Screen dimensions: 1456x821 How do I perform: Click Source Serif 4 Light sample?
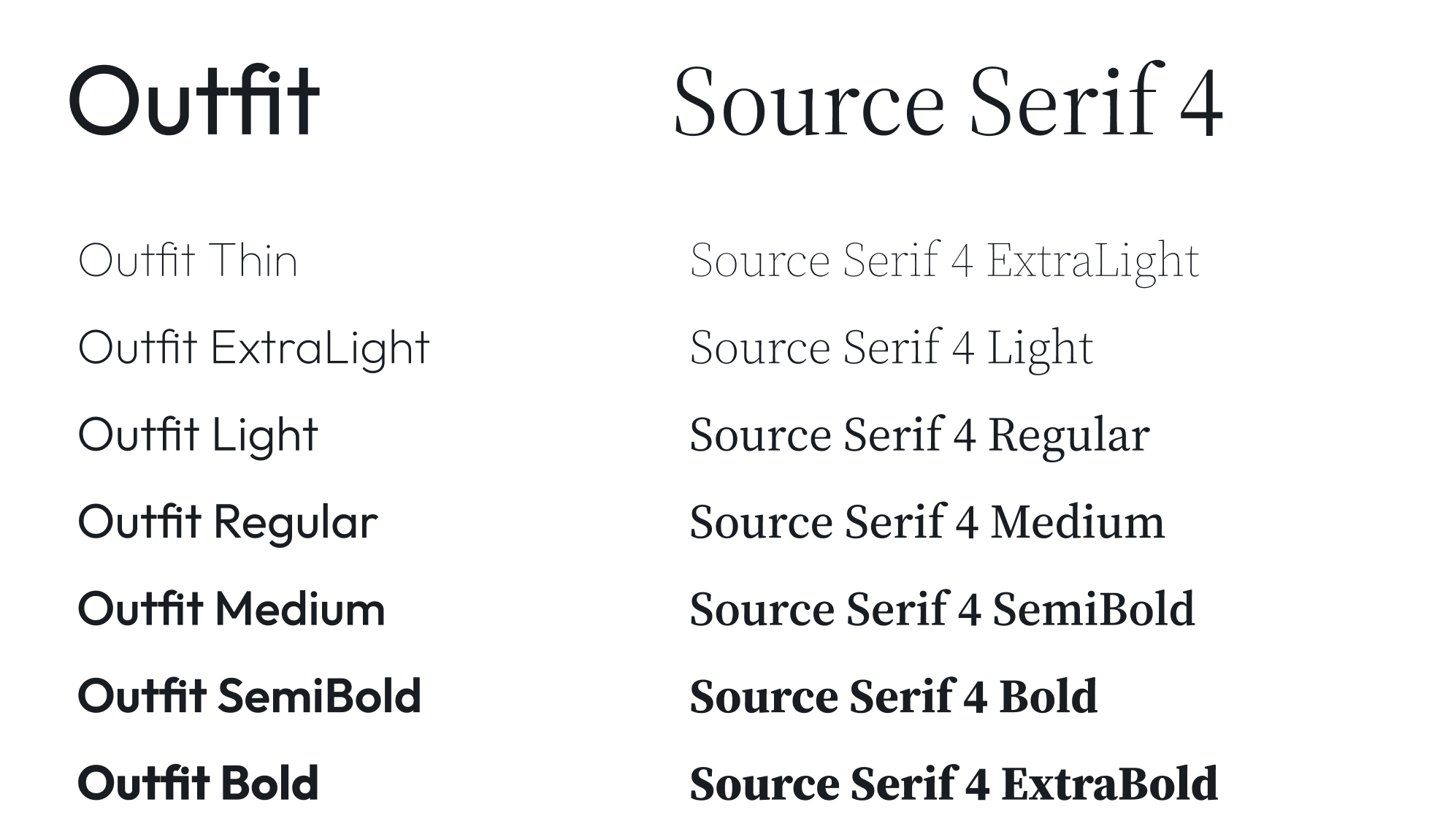point(891,349)
